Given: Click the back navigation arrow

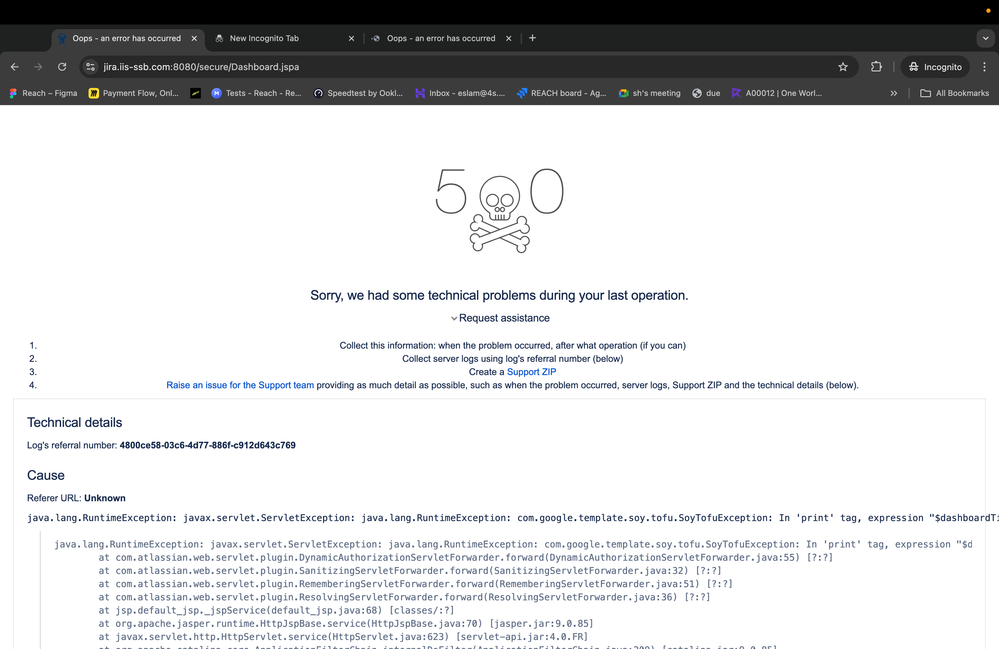Looking at the screenshot, I should tap(14, 67).
